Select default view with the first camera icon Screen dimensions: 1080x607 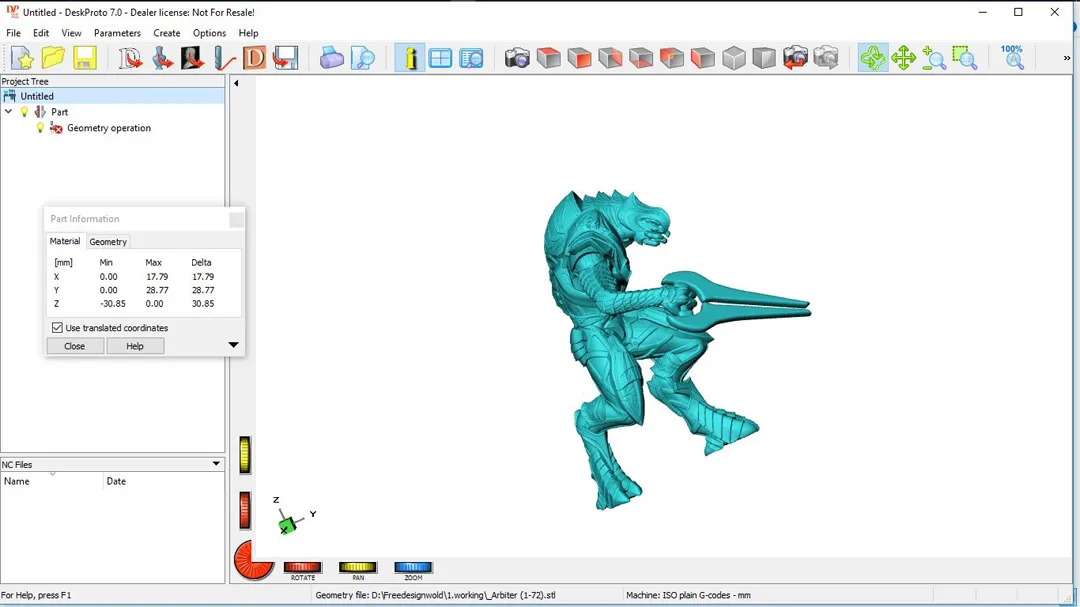pos(517,58)
